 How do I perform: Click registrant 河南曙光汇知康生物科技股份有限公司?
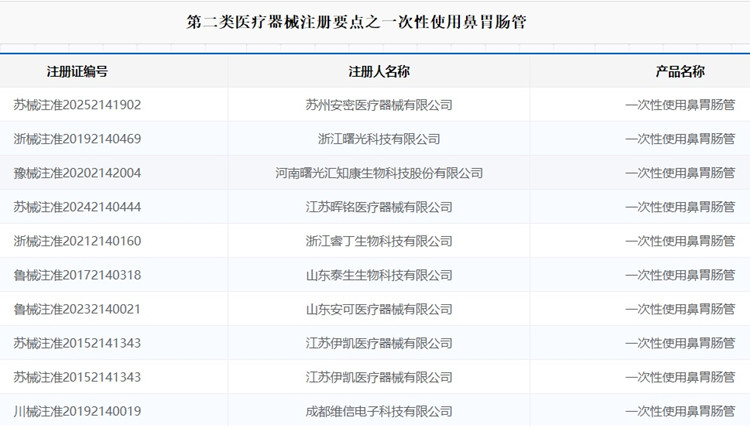point(379,173)
